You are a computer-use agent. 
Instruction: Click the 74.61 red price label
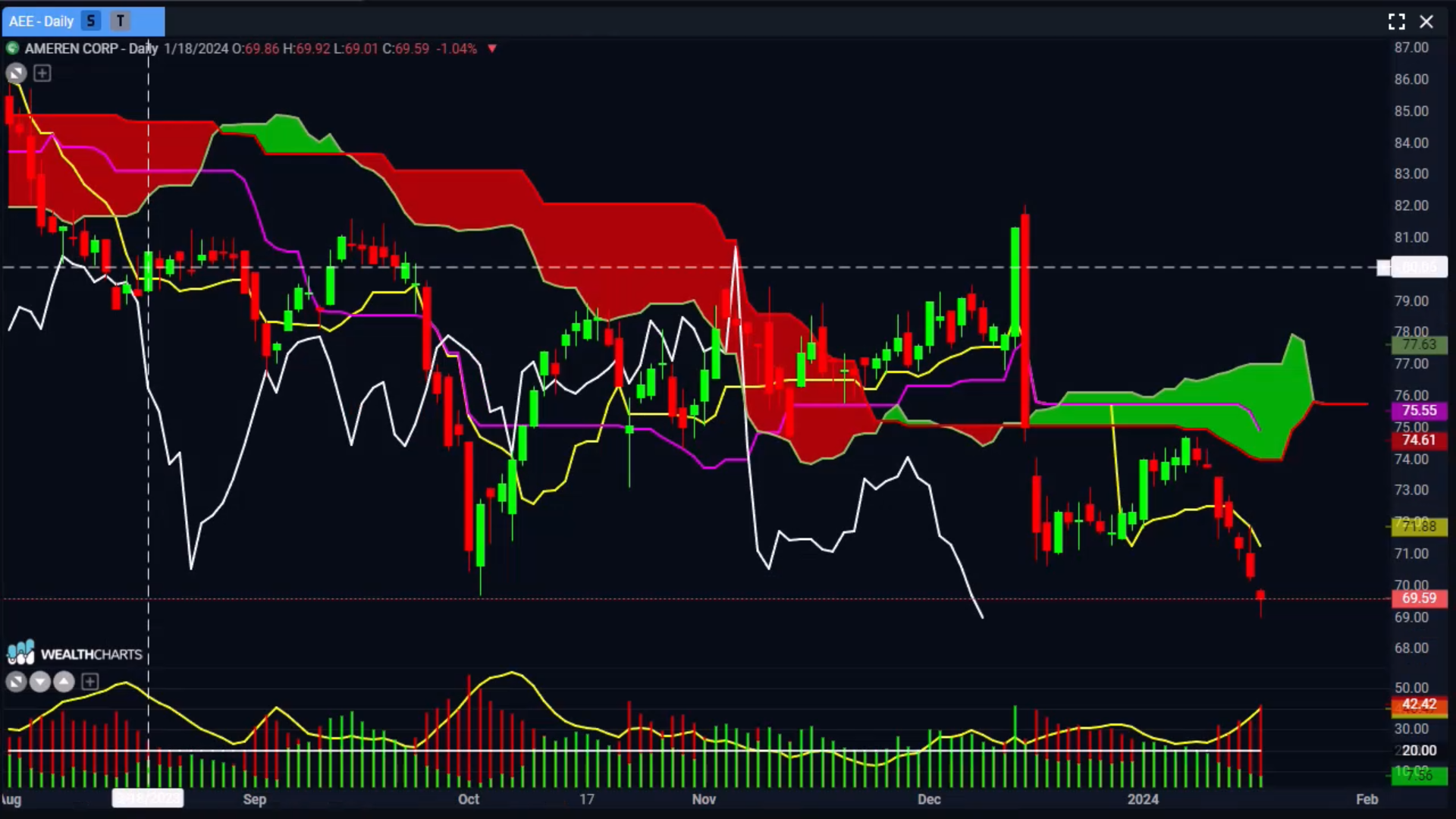pos(1419,440)
